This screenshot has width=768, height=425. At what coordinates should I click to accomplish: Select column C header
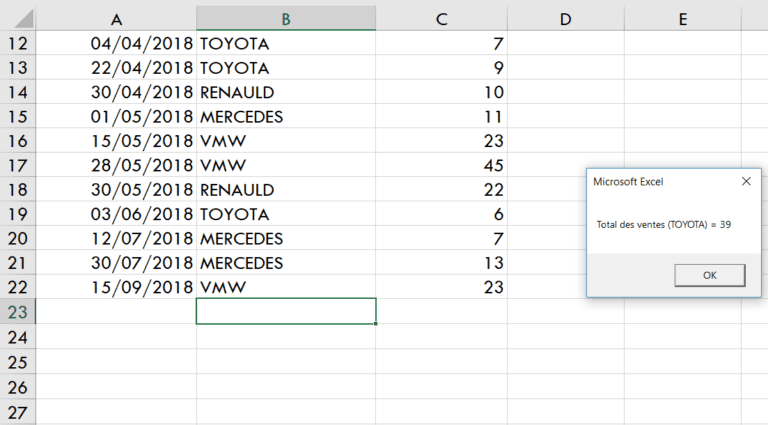(x=441, y=19)
